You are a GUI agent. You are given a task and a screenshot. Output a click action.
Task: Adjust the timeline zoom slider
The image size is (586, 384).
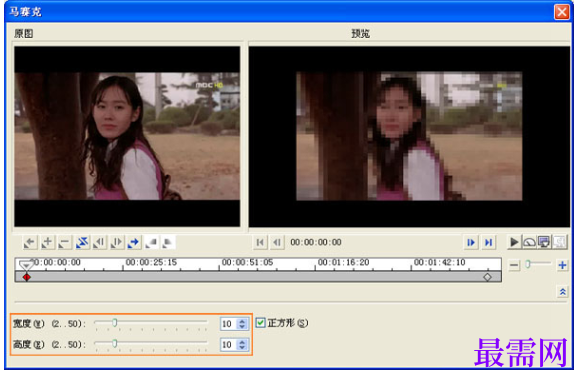pyautogui.click(x=528, y=264)
